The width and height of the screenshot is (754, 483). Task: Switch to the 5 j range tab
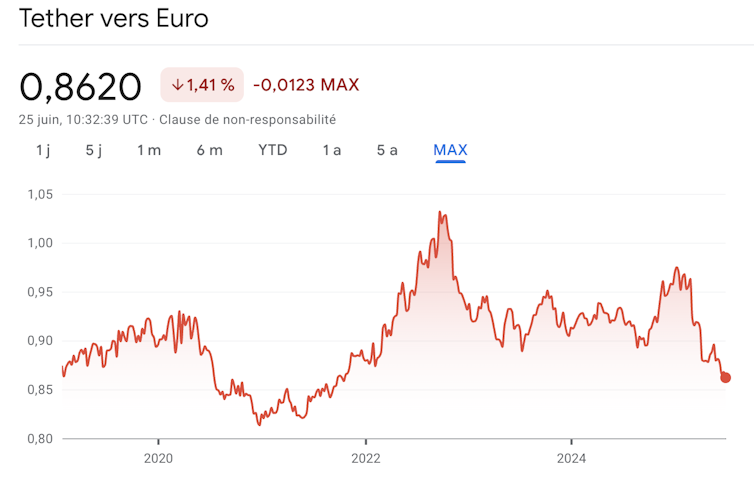coord(94,150)
